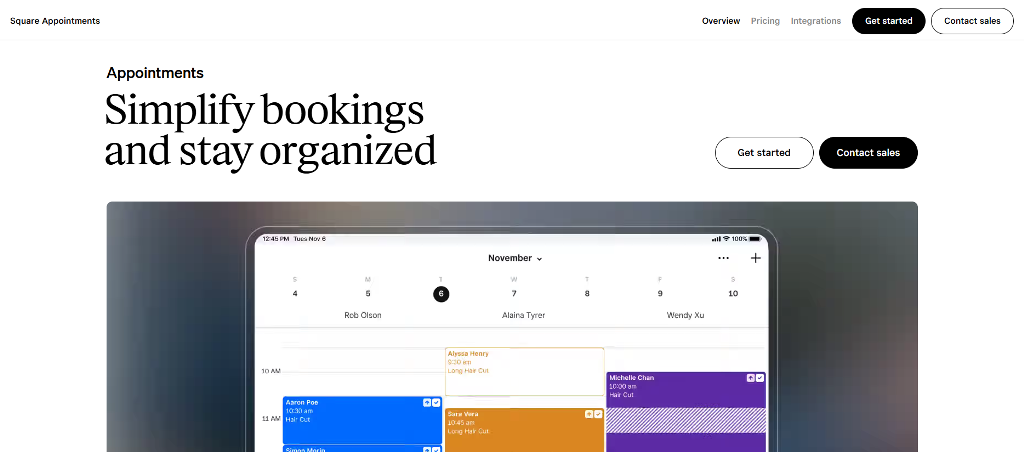Click the 11 AM time label
This screenshot has width=1024, height=452.
pyautogui.click(x=270, y=418)
